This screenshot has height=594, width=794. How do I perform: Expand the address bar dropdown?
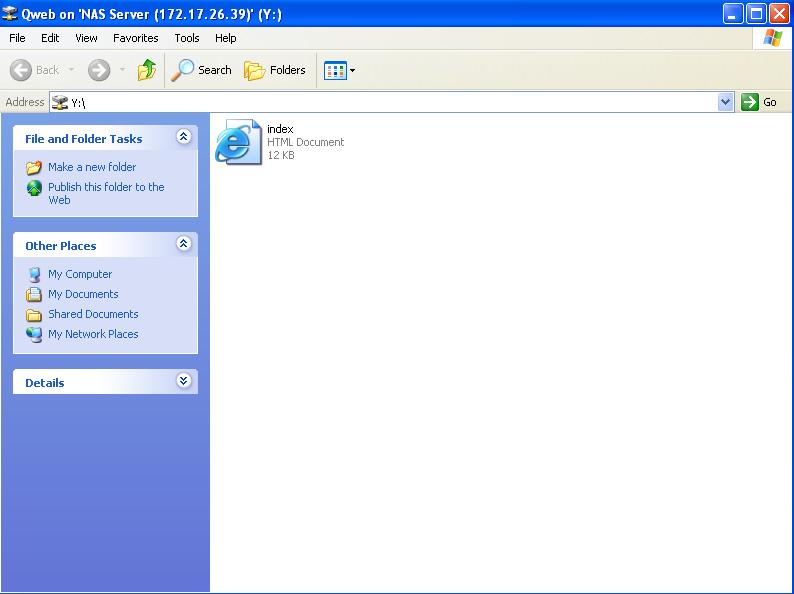coord(726,102)
